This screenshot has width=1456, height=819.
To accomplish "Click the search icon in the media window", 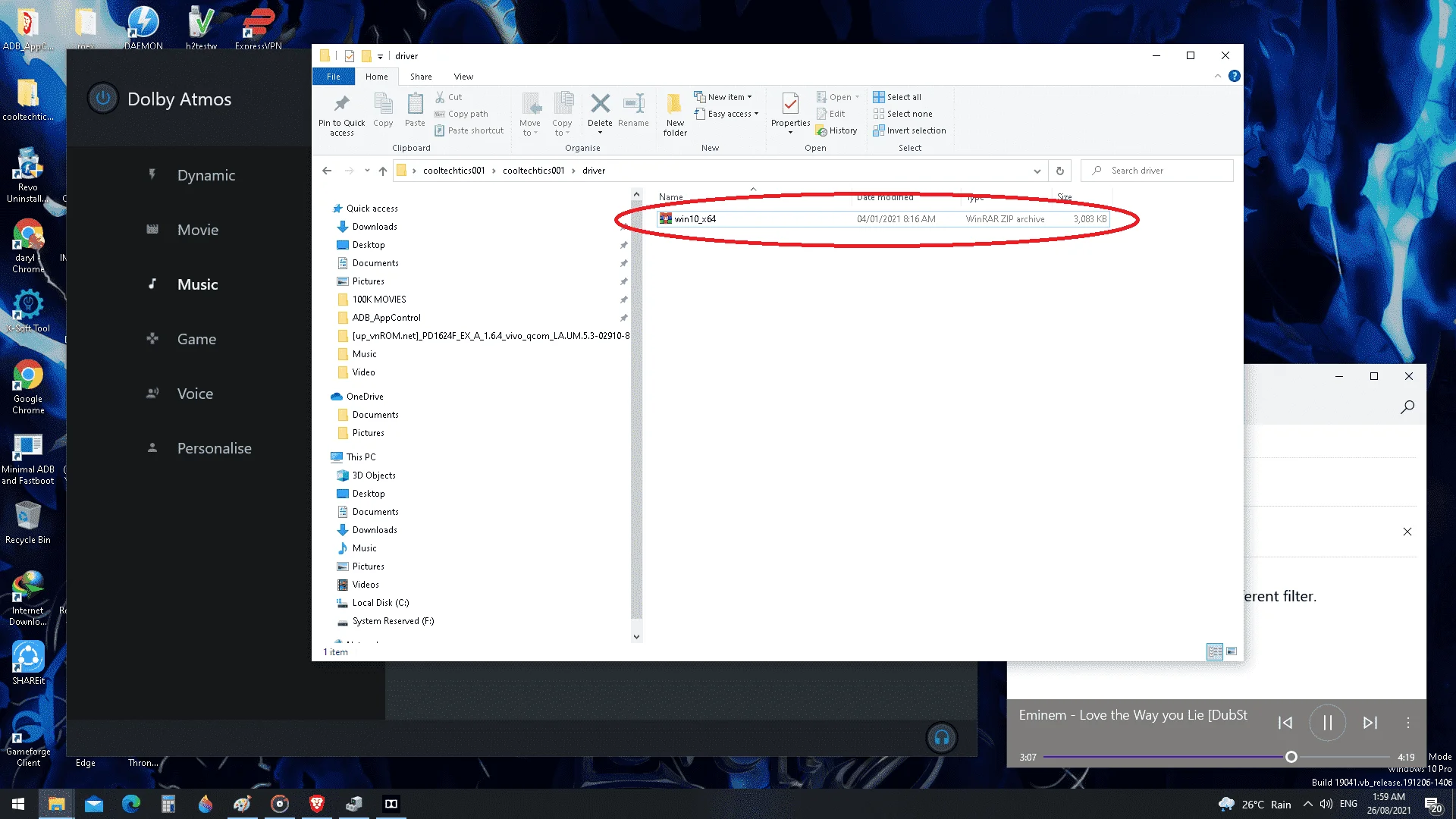I will pos(1407,407).
